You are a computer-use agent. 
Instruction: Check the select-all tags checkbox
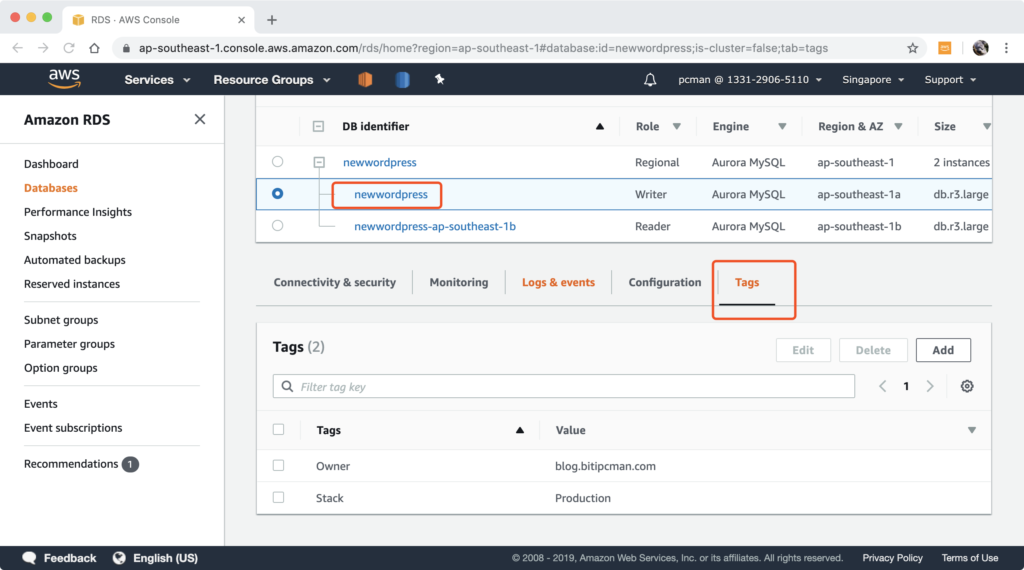tap(278, 430)
